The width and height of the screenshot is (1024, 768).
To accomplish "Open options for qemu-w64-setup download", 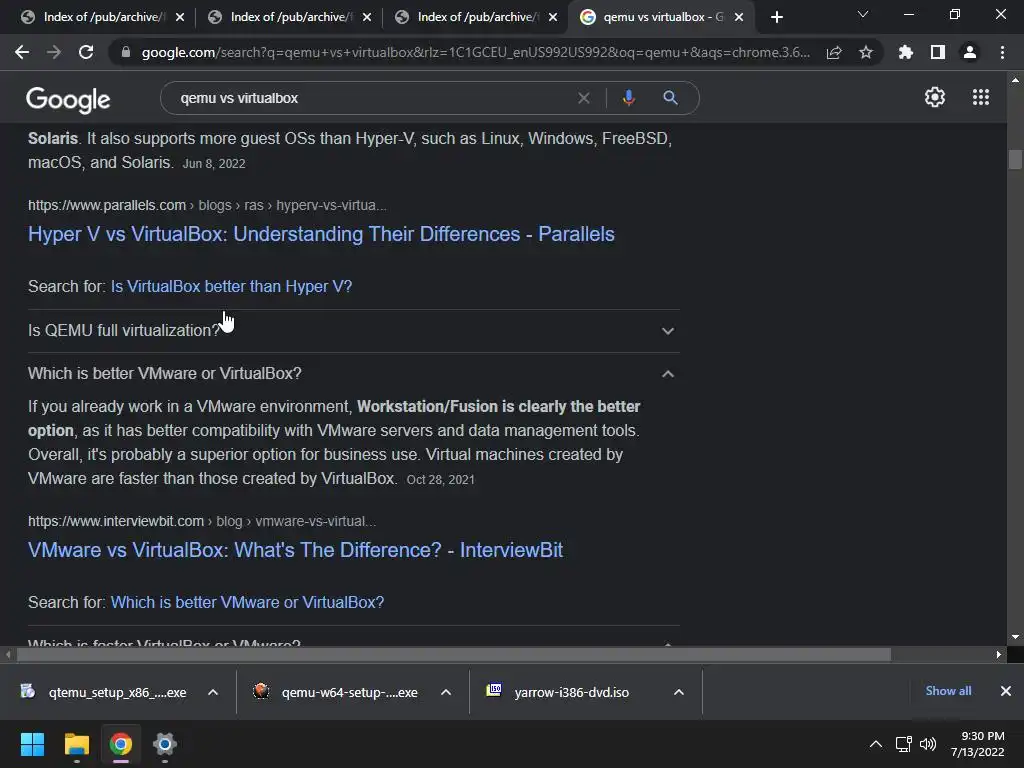I will 446,692.
